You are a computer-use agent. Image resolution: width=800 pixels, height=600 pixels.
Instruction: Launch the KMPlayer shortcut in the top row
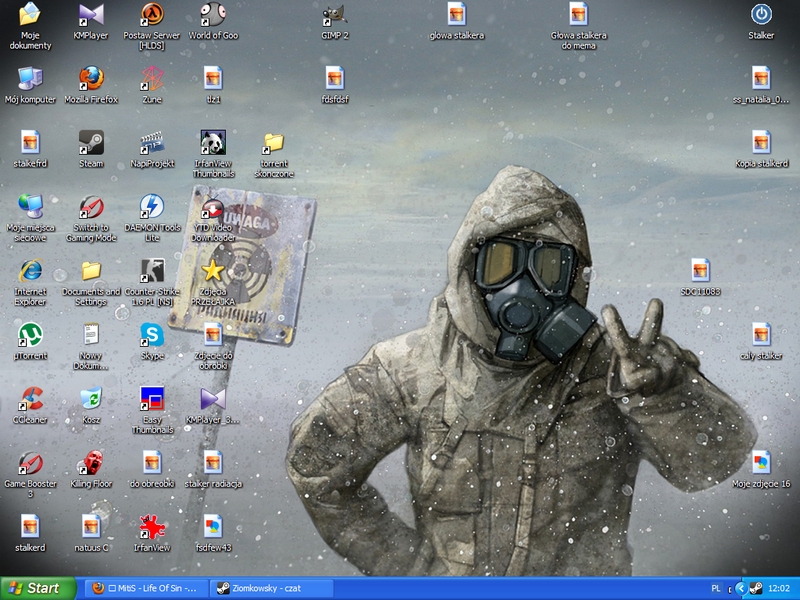tap(91, 14)
